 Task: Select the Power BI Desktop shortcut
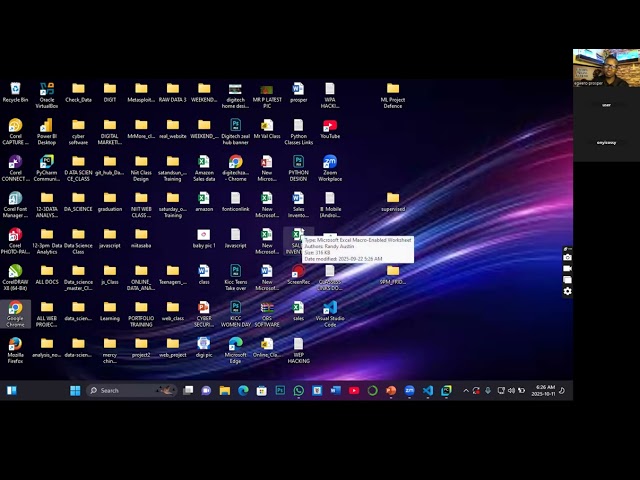[46, 126]
